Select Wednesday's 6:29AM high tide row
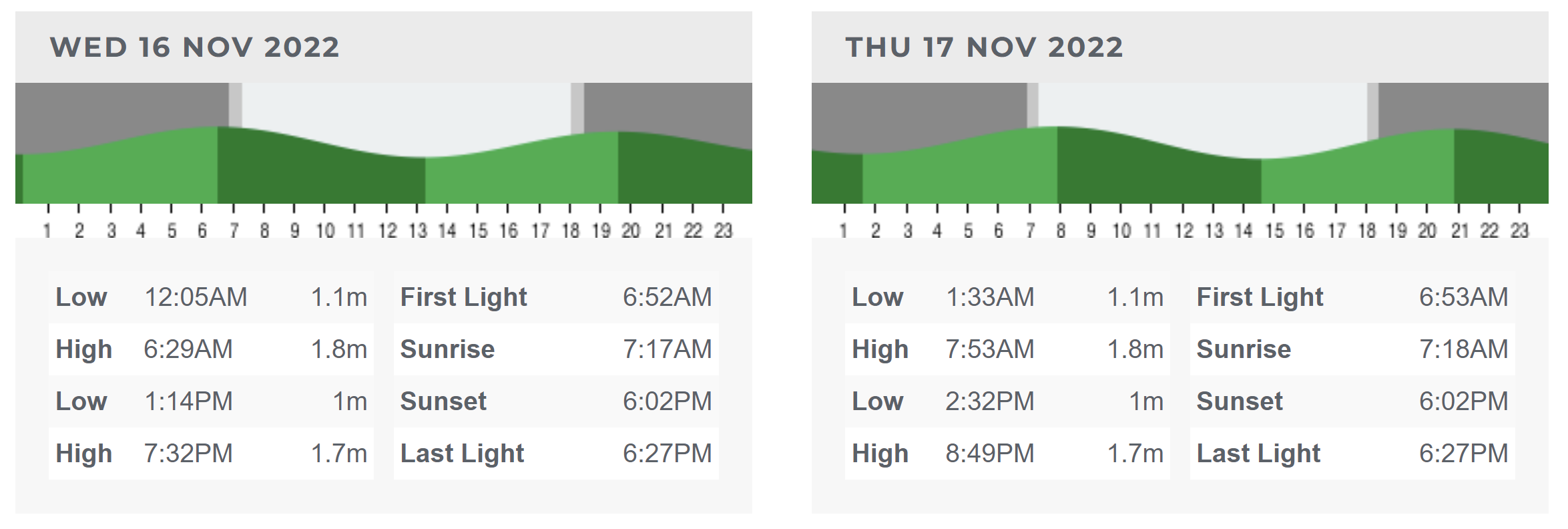This screenshot has width=1568, height=529. (211, 349)
